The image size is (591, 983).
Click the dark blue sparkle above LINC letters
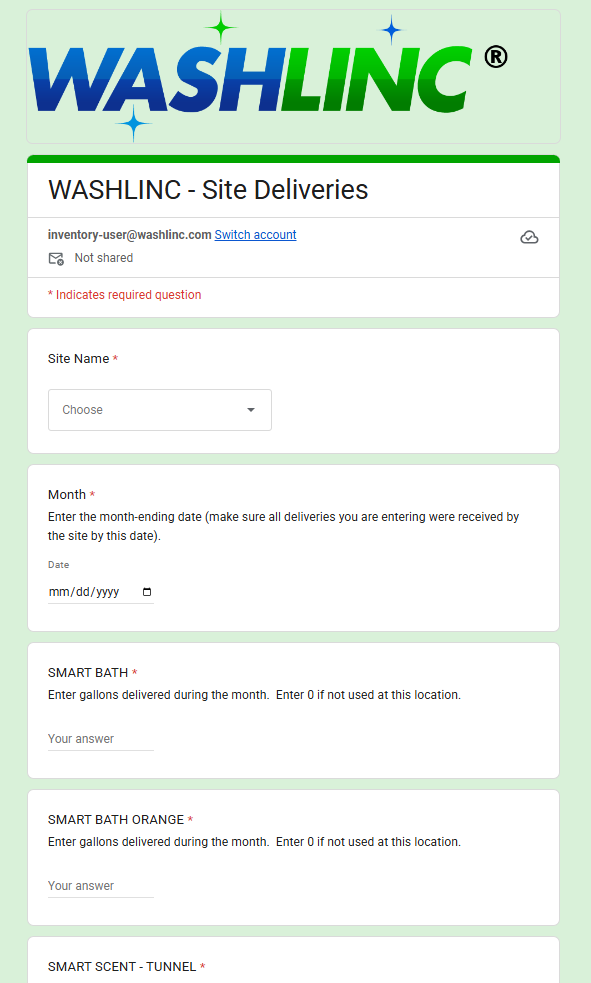click(392, 29)
